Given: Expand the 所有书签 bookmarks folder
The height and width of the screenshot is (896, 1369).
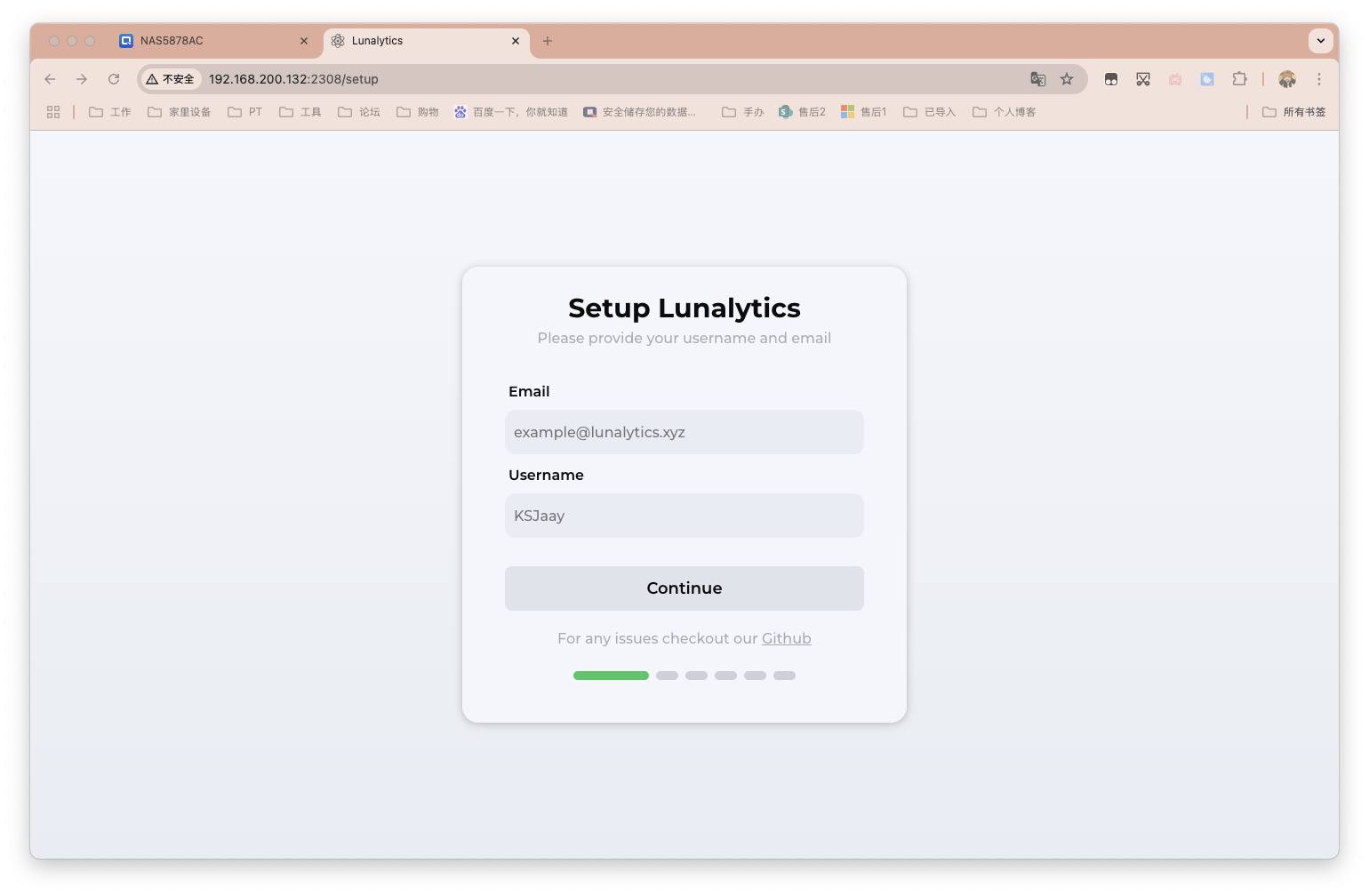Looking at the screenshot, I should point(1294,112).
